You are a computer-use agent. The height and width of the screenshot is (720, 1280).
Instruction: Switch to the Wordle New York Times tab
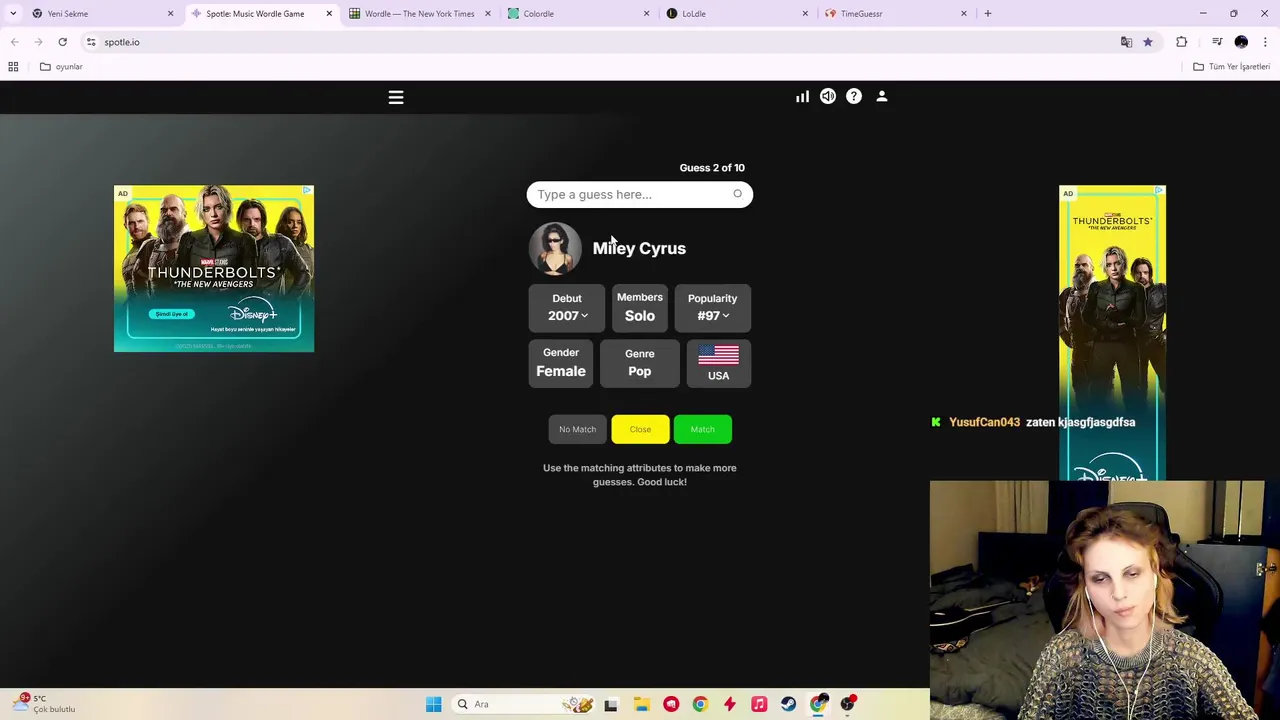tap(419, 14)
